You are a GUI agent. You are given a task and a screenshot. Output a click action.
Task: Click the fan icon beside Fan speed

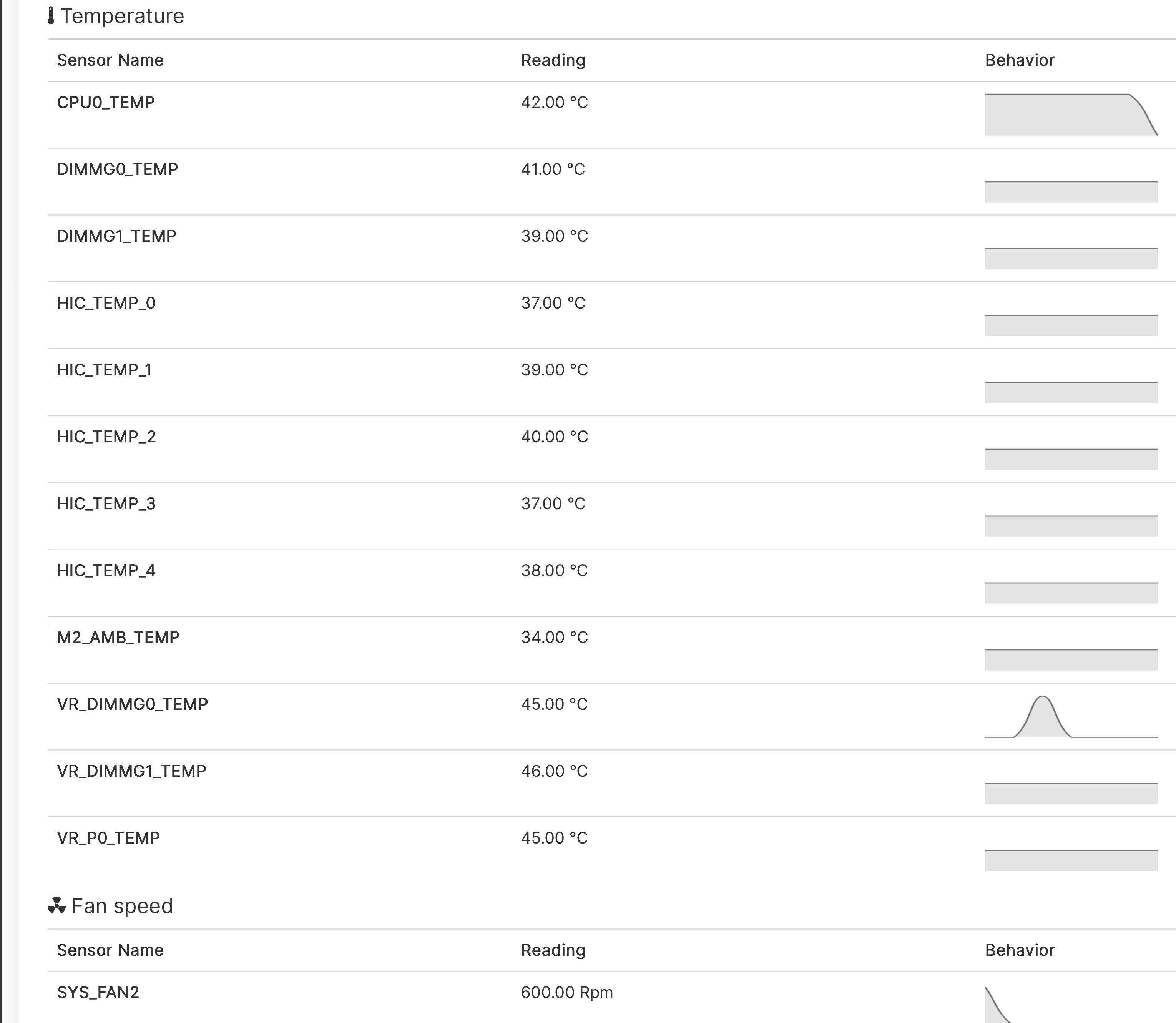coord(56,906)
